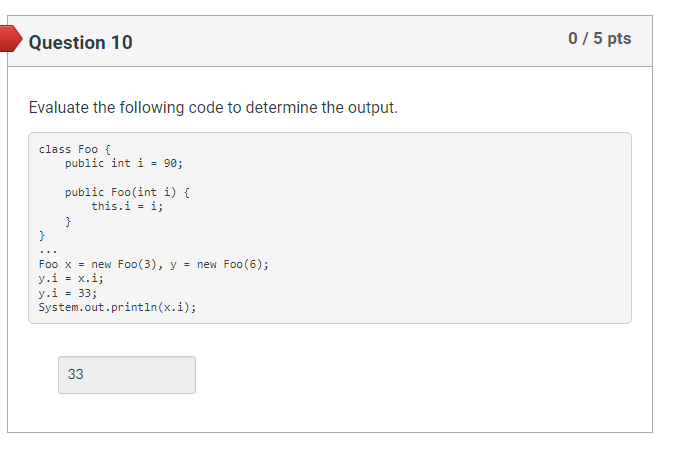Click the Question 10 heading
700x453 pixels.
pyautogui.click(x=80, y=42)
